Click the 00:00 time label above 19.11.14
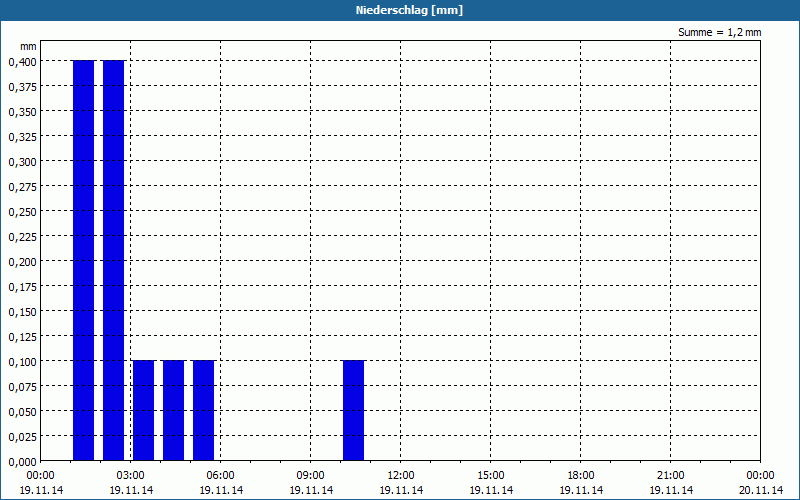Viewport: 800px width, 500px height. pos(40,476)
